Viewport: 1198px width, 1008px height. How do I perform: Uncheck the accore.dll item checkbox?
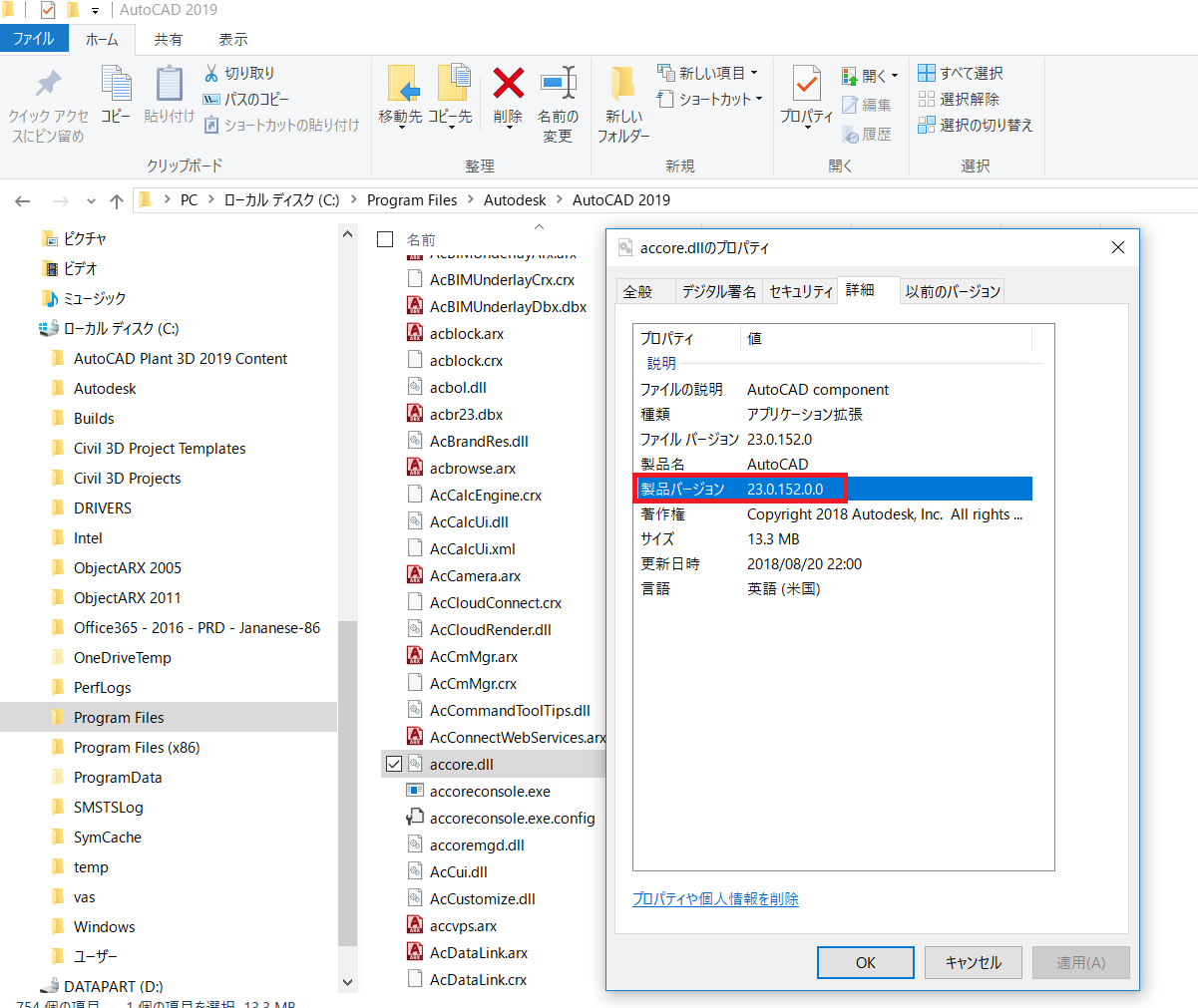click(x=393, y=764)
